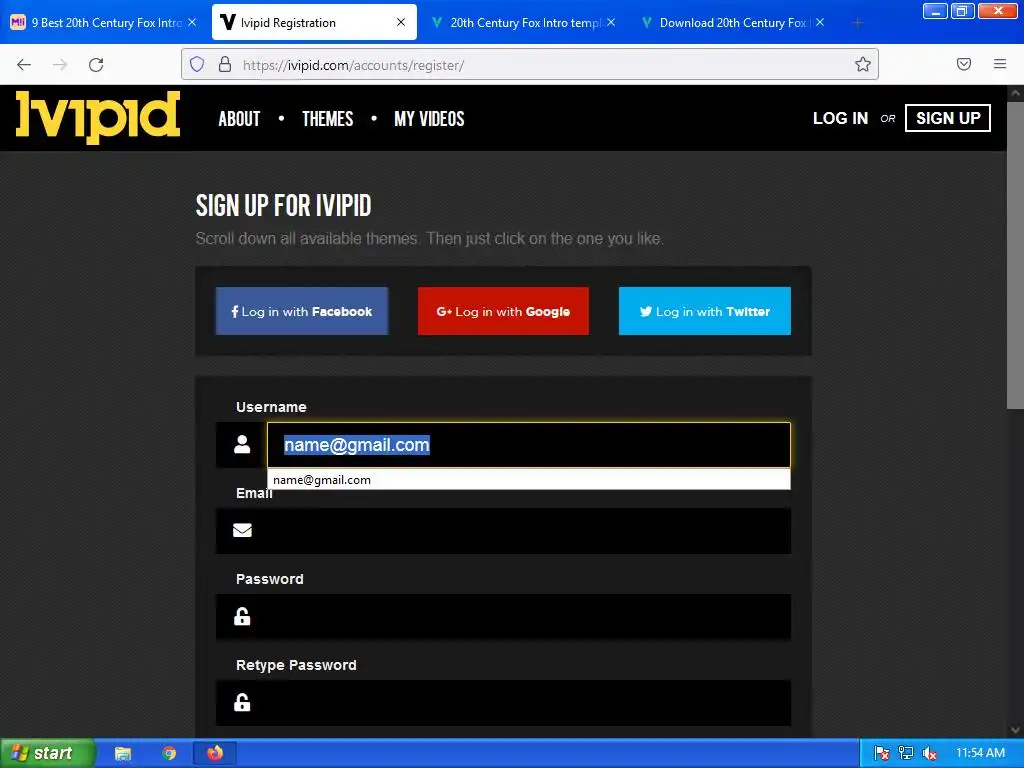Click the SIGN UP button in header

pyautogui.click(x=948, y=118)
